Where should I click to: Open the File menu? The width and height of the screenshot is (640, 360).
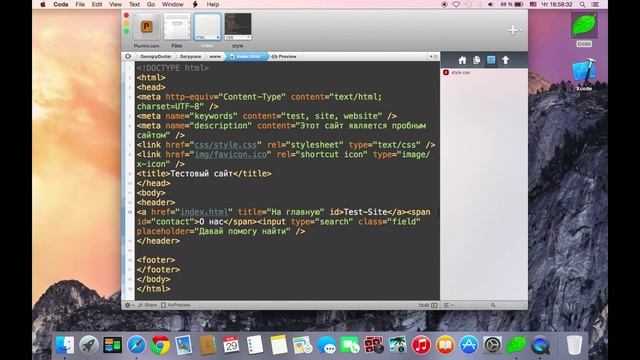point(80,4)
